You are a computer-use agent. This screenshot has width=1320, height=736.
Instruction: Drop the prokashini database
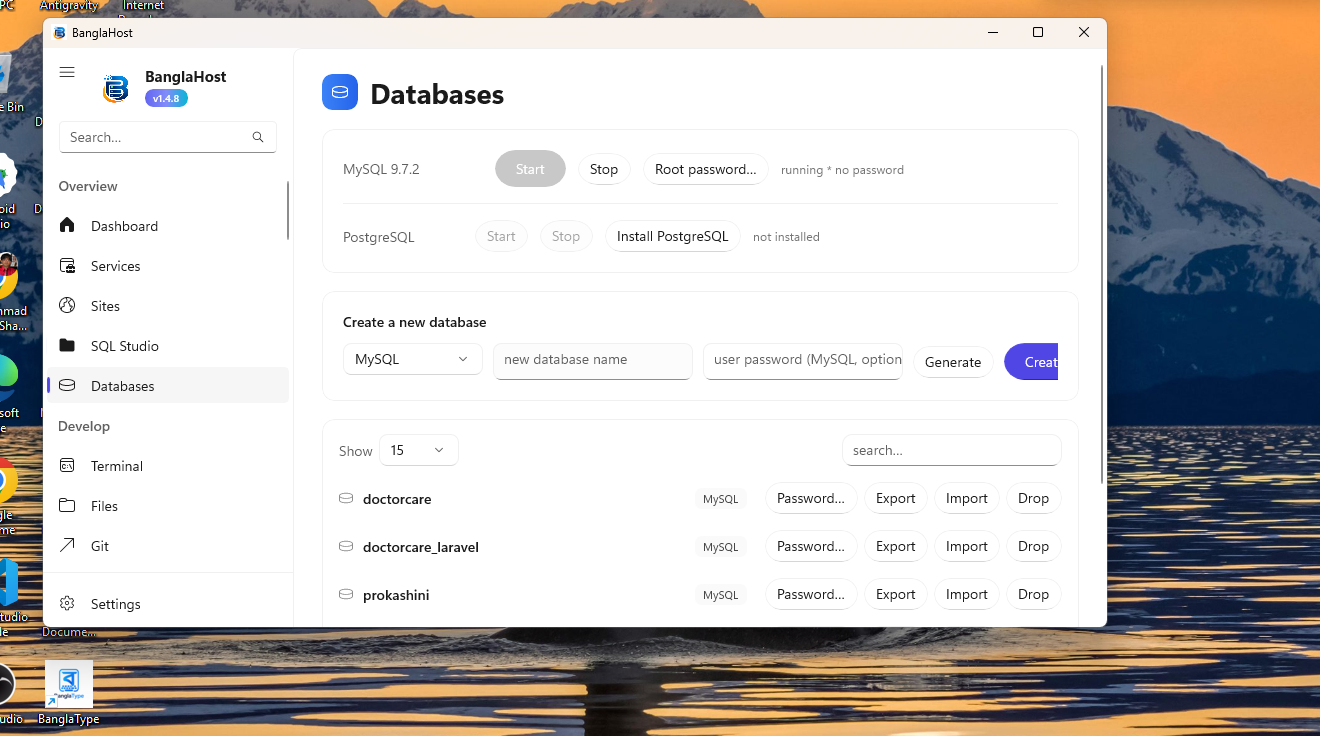point(1034,594)
